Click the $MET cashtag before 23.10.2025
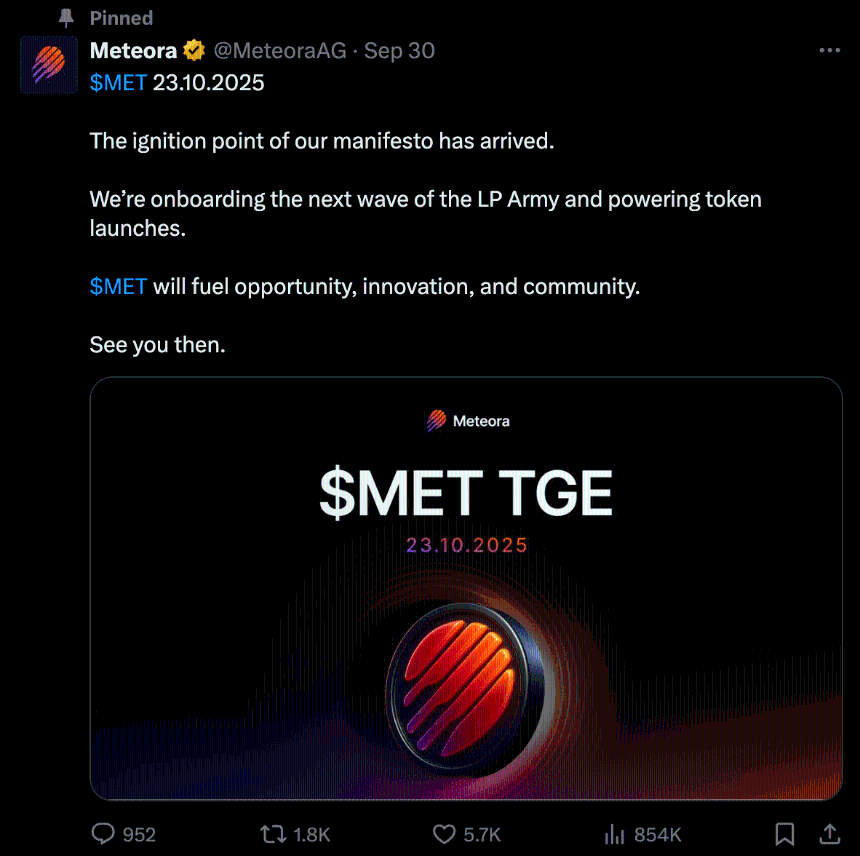Viewport: 860px width, 856px height. click(x=118, y=83)
